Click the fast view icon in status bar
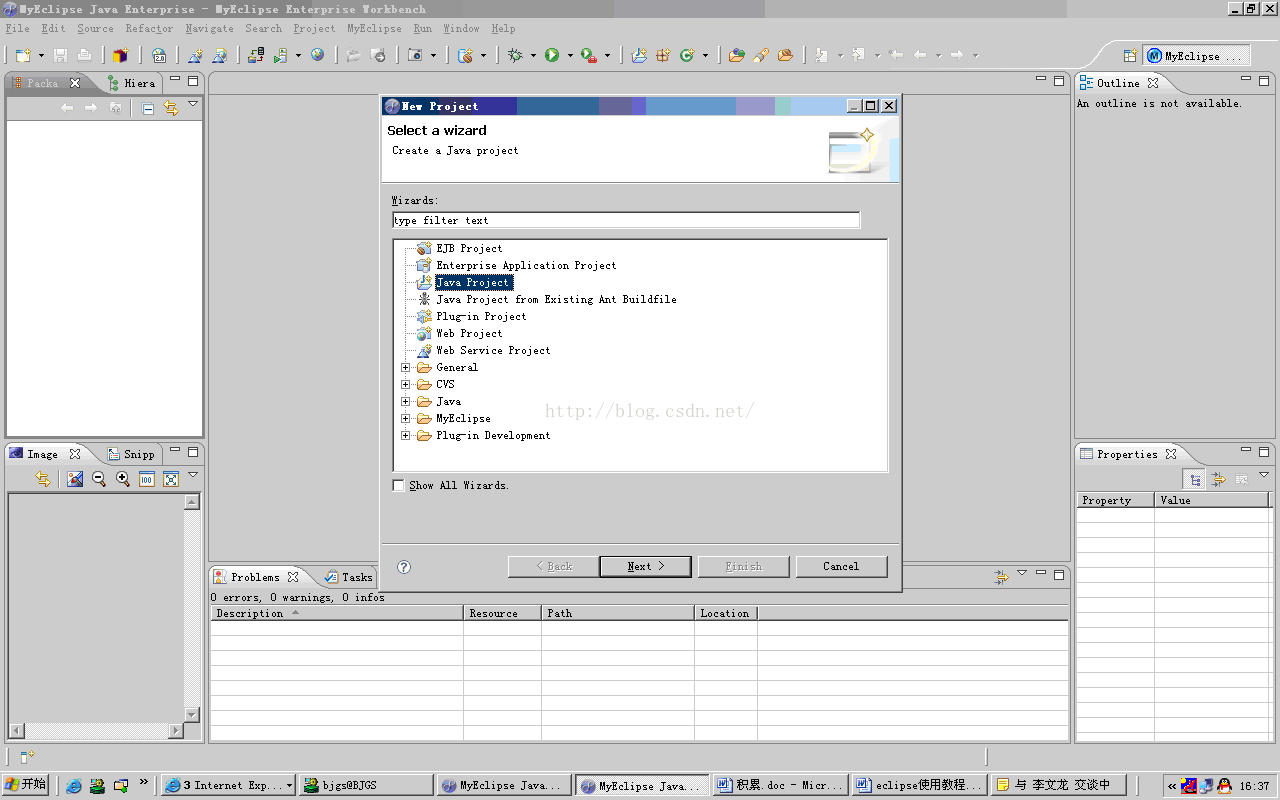This screenshot has height=800, width=1280. [x=27, y=757]
